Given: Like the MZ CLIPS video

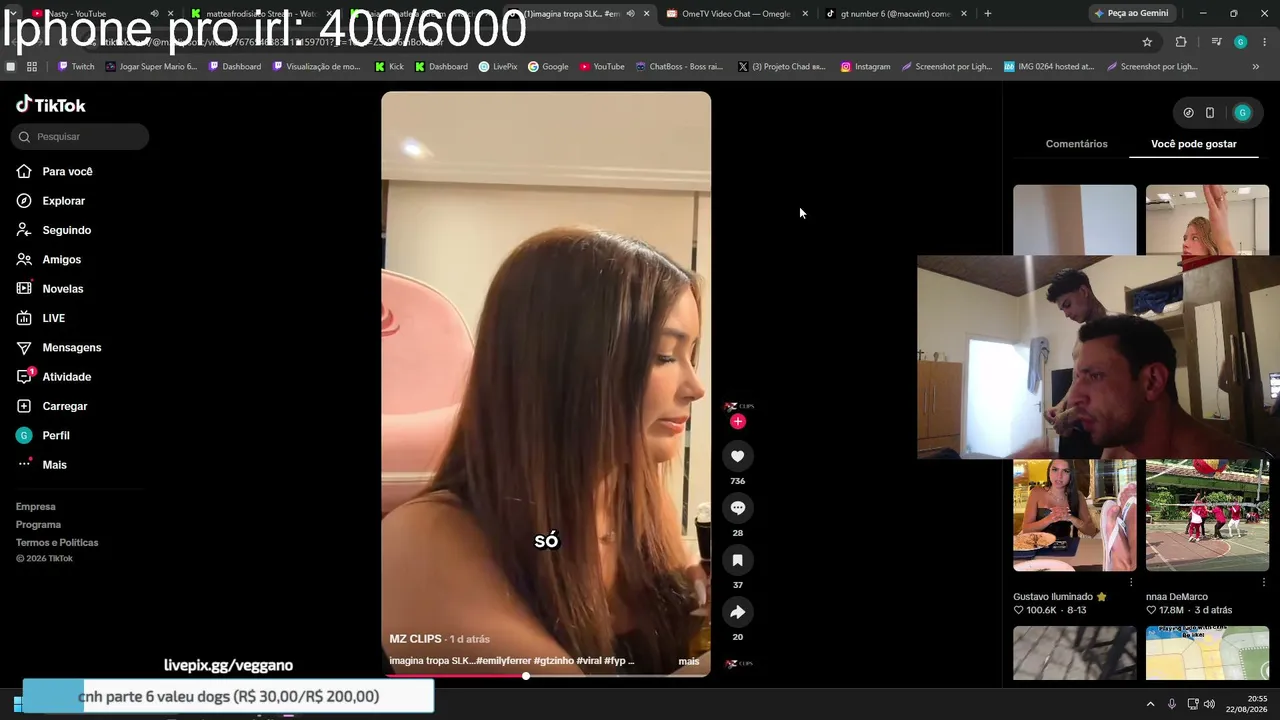Looking at the screenshot, I should click(x=737, y=456).
